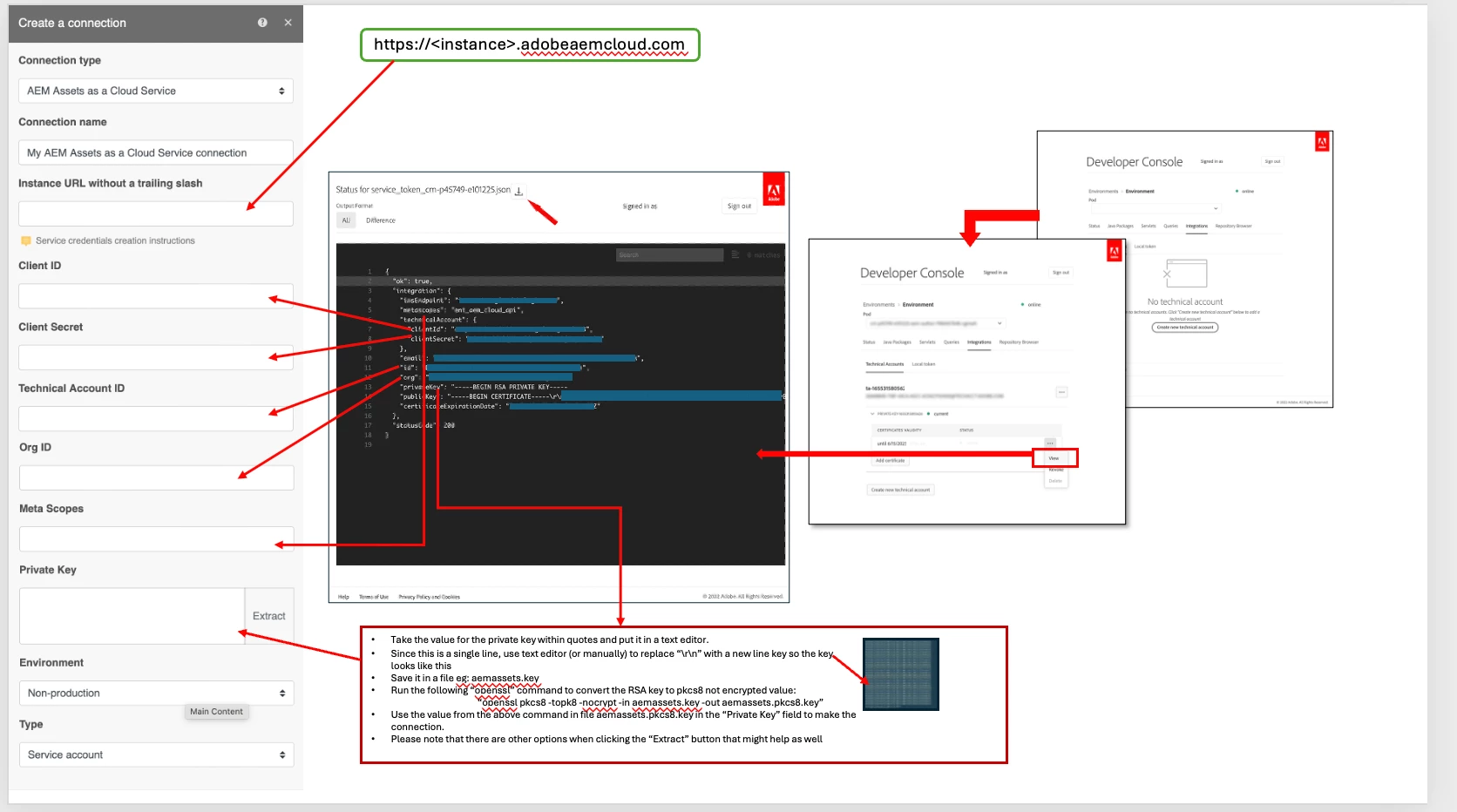Open the Type dropdown showing Service account
Viewport: 1457px width, 812px height.
[x=156, y=754]
